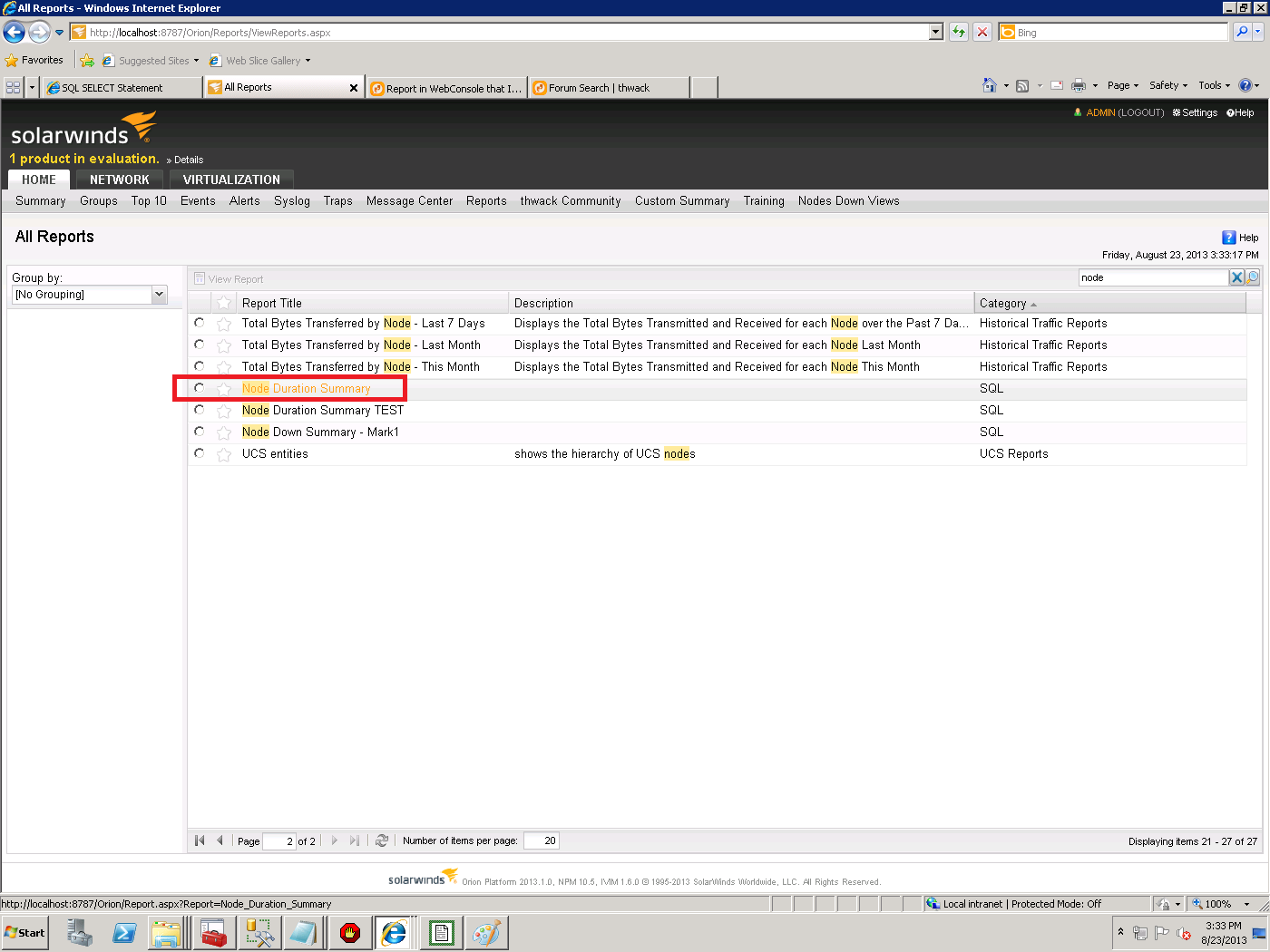Open PowerShell from the taskbar
This screenshot has height=952, width=1270.
coord(124,933)
